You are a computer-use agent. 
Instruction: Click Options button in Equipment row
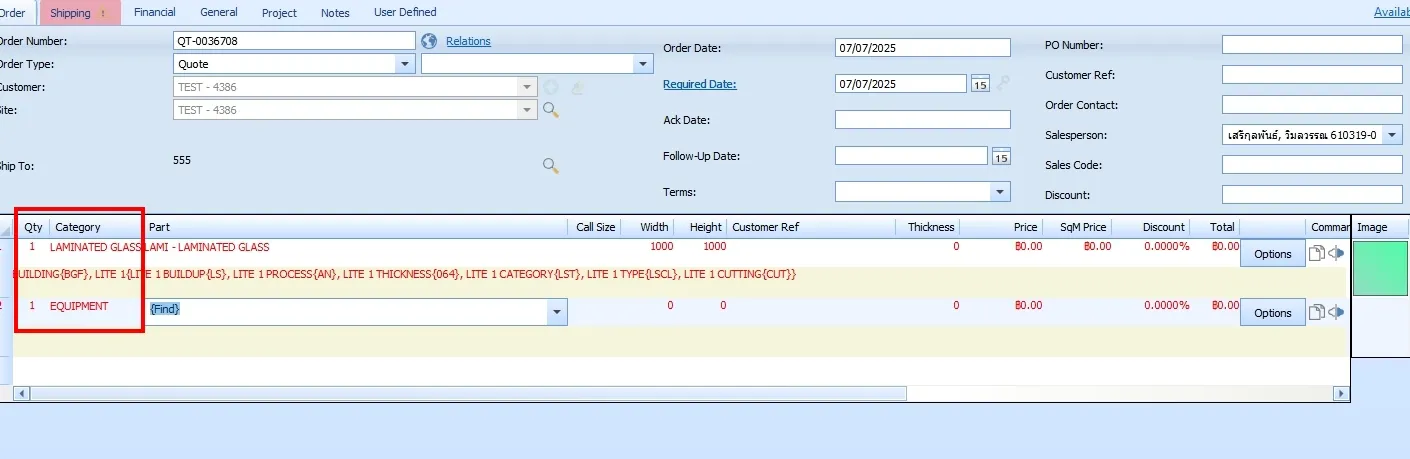coord(1273,313)
